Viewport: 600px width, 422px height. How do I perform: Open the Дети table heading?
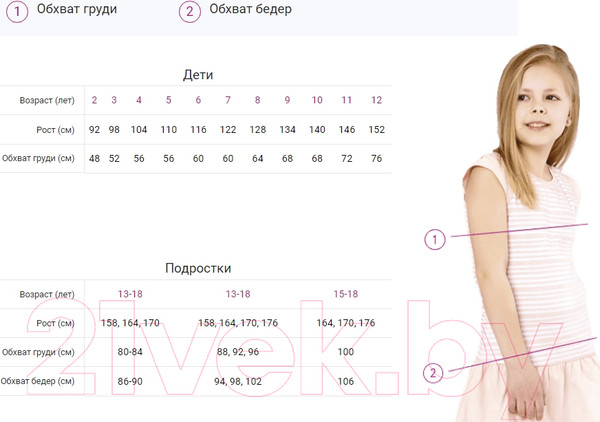pyautogui.click(x=198, y=75)
